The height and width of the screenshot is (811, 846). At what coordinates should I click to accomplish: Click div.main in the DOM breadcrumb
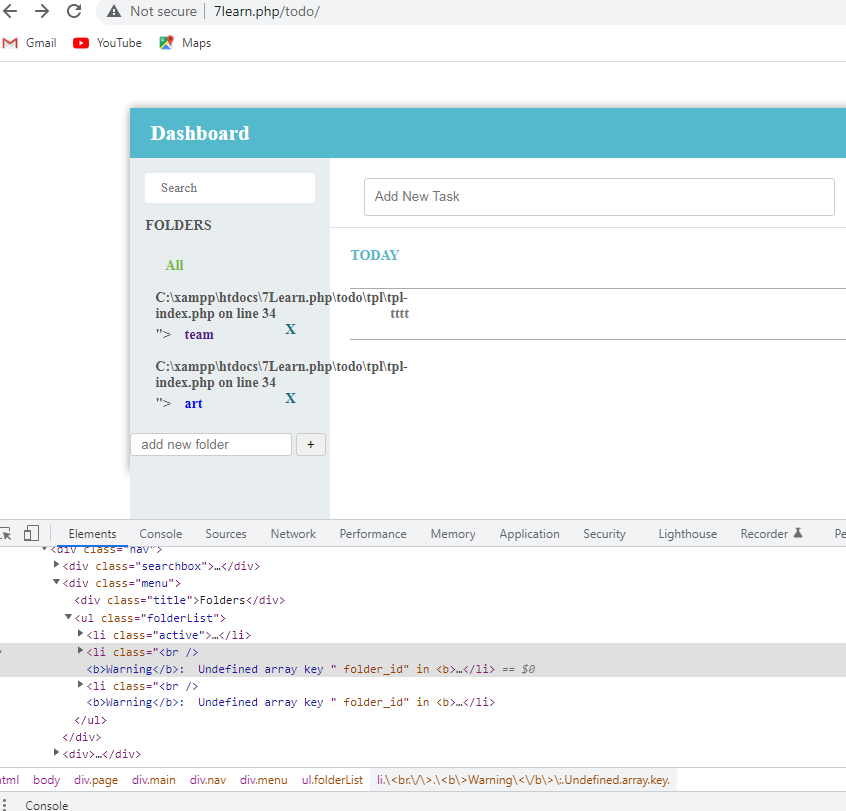[x=154, y=780]
